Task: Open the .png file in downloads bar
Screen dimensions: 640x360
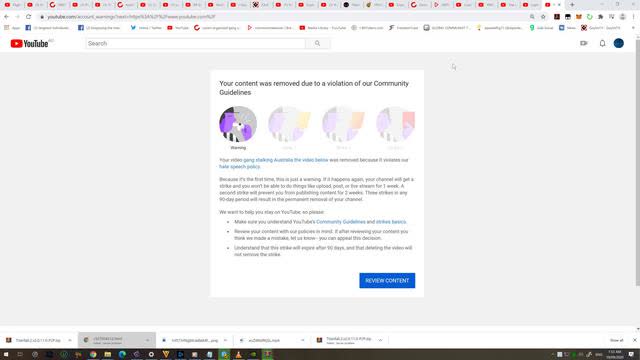Action: coord(190,340)
